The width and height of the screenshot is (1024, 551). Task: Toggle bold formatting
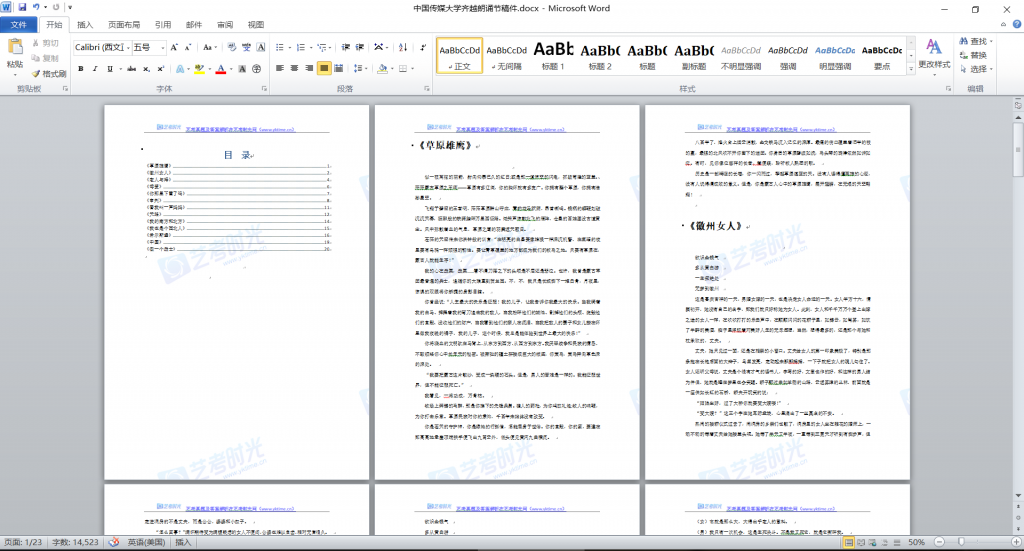(x=81, y=68)
